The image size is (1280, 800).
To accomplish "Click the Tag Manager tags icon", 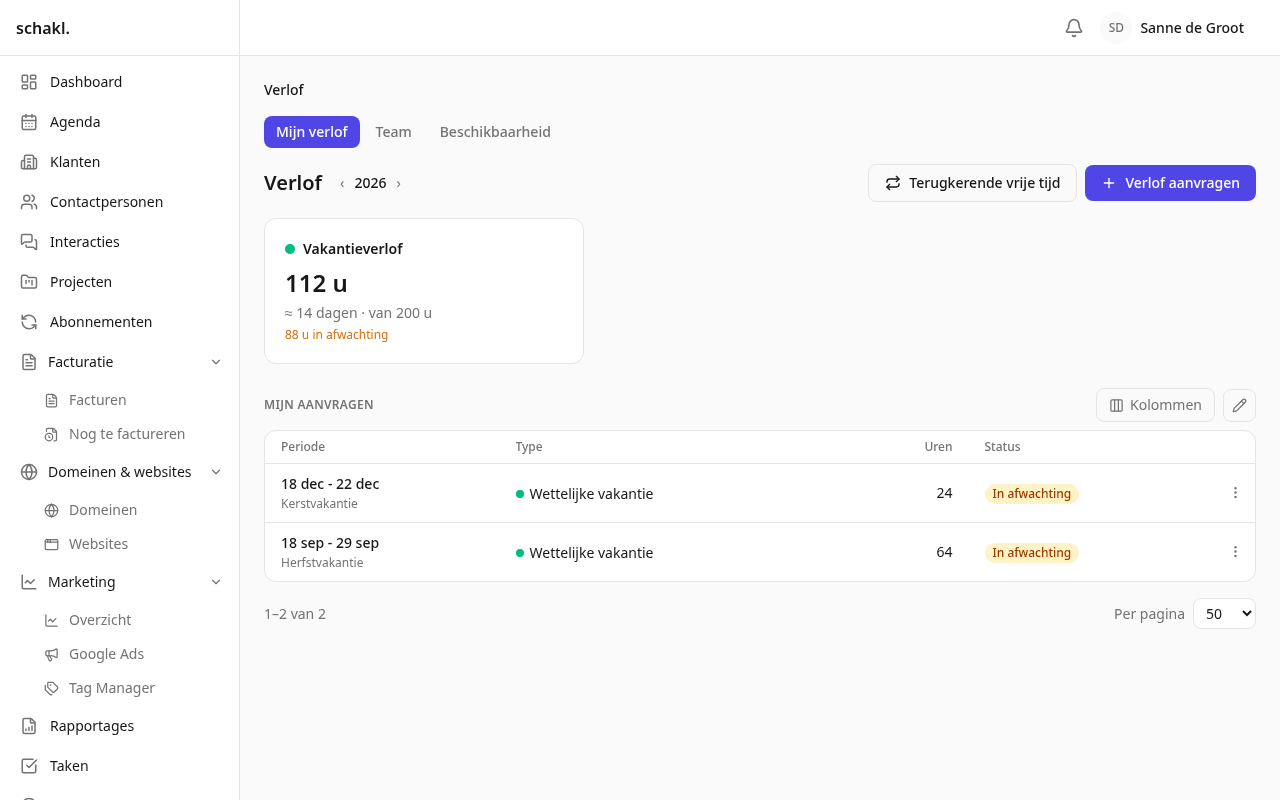I will coord(51,688).
